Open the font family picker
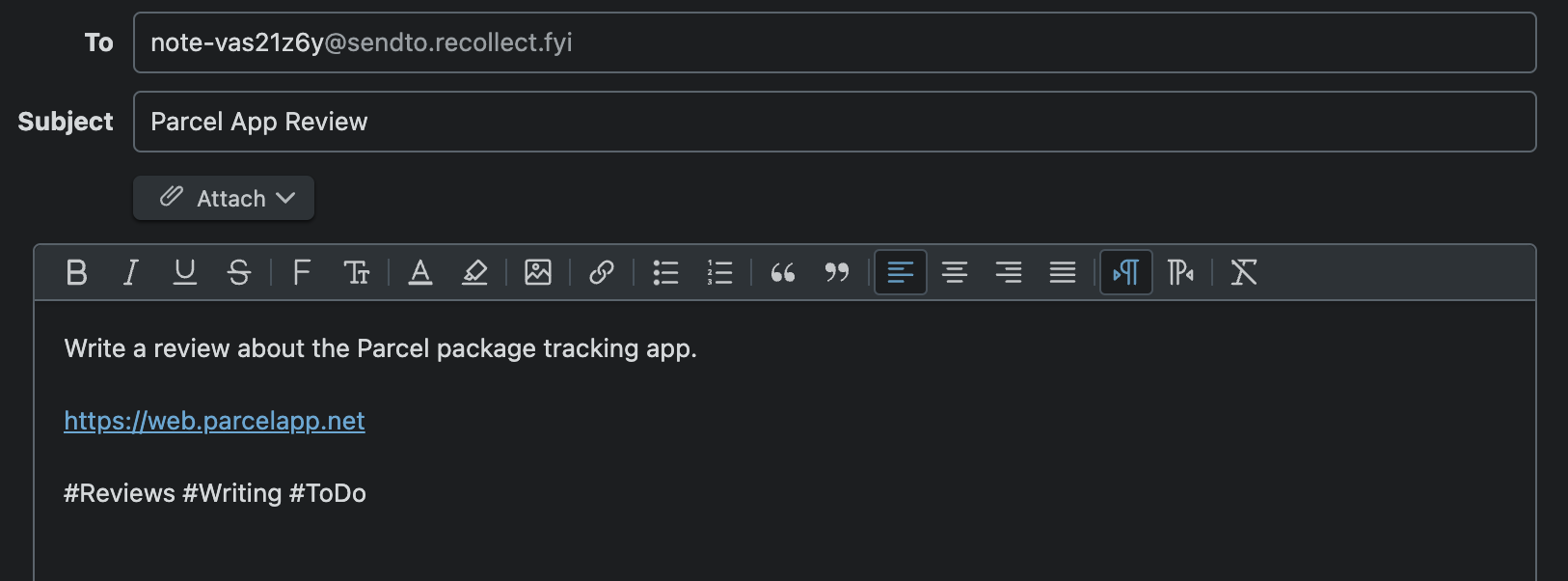Viewport: 1568px width, 581px height. tap(302, 273)
